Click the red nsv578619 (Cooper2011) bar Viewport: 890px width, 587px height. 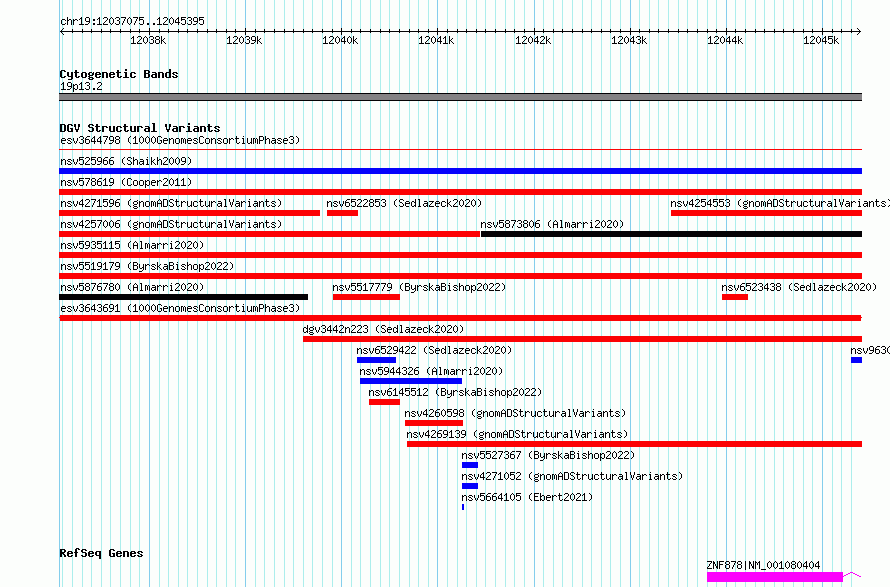(460, 192)
